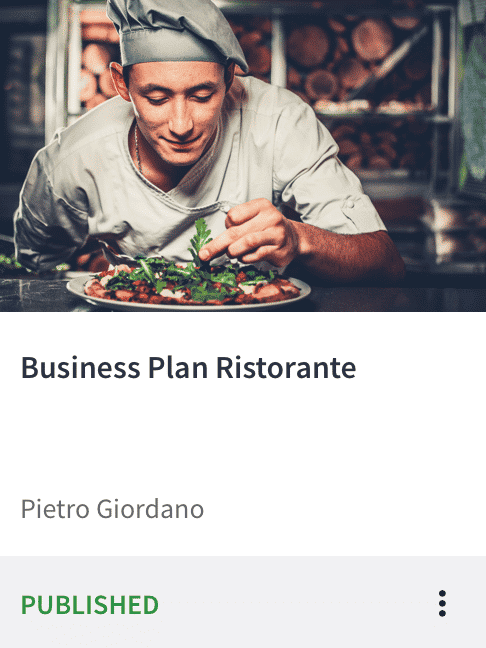Click blank white area under card title
This screenshot has height=648, width=486.
[x=243, y=438]
